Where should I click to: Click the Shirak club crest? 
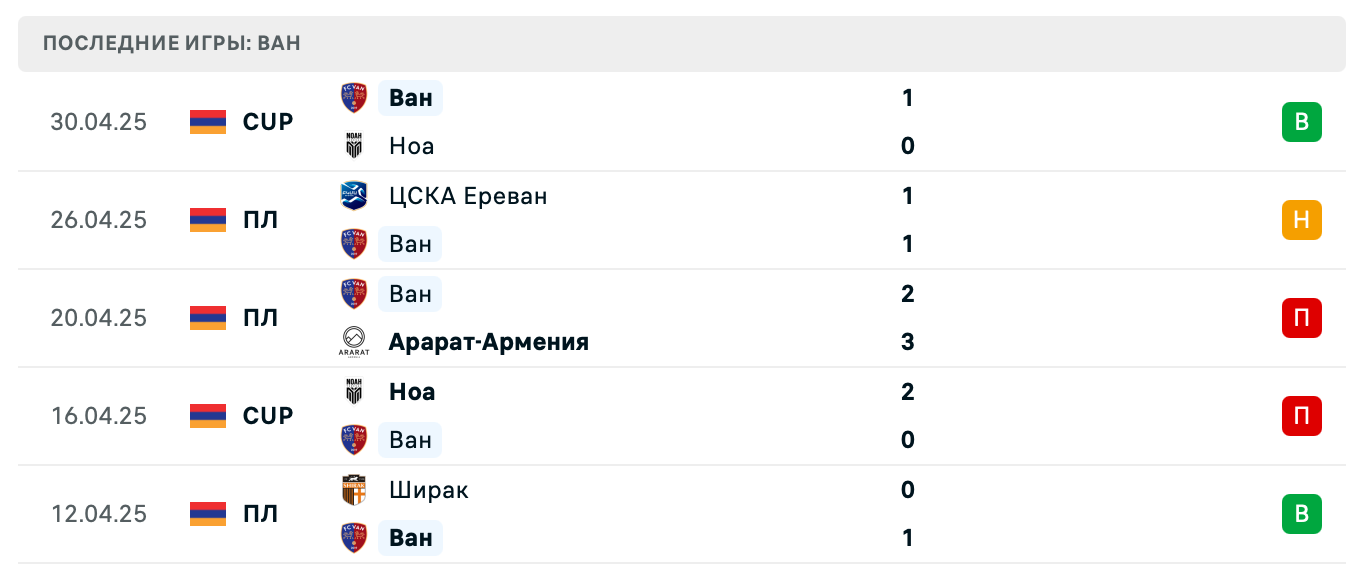click(x=353, y=490)
